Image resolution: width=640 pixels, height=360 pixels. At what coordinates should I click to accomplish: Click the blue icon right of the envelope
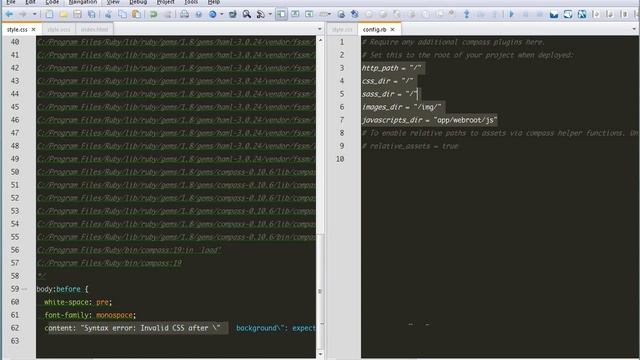[568, 15]
